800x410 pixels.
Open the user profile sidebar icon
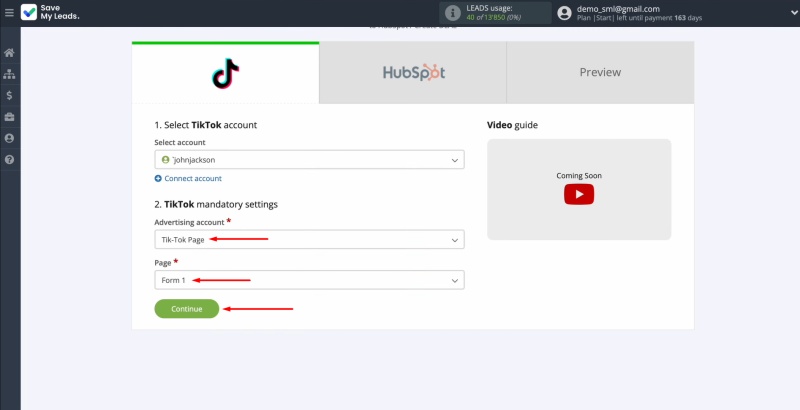pyautogui.click(x=9, y=138)
